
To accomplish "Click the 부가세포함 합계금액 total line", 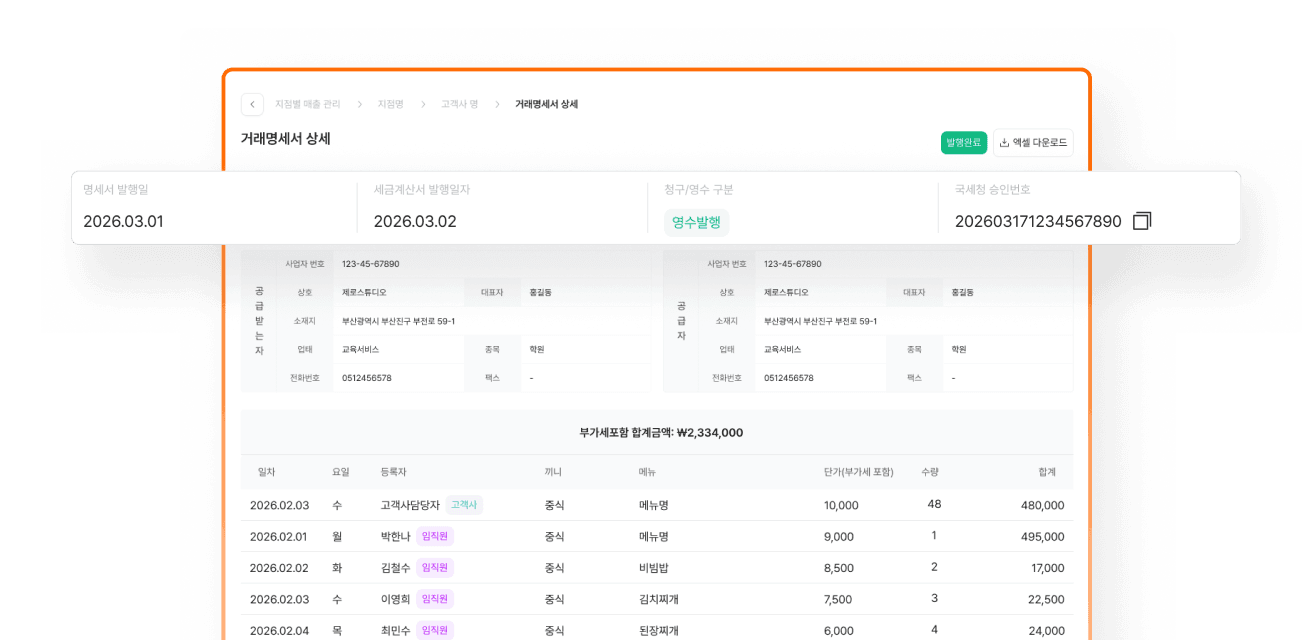I will [661, 433].
